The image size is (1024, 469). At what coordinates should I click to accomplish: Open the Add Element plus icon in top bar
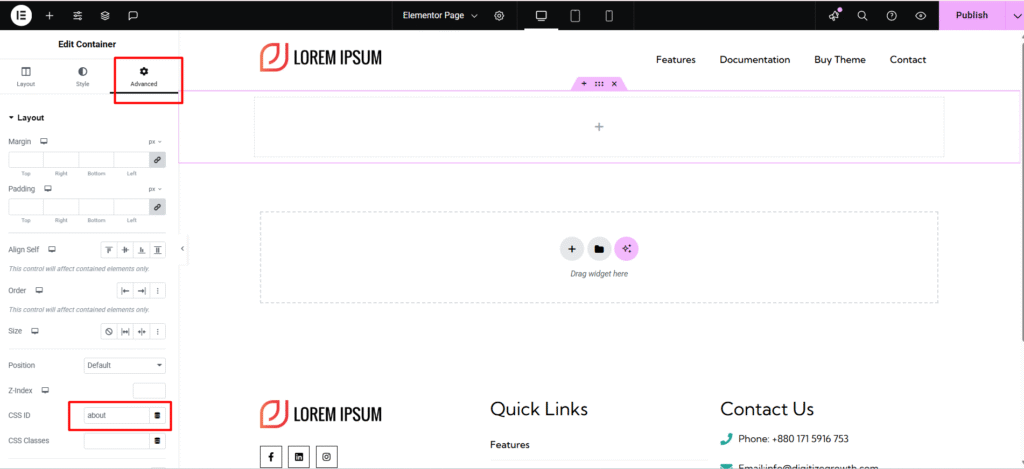click(49, 16)
